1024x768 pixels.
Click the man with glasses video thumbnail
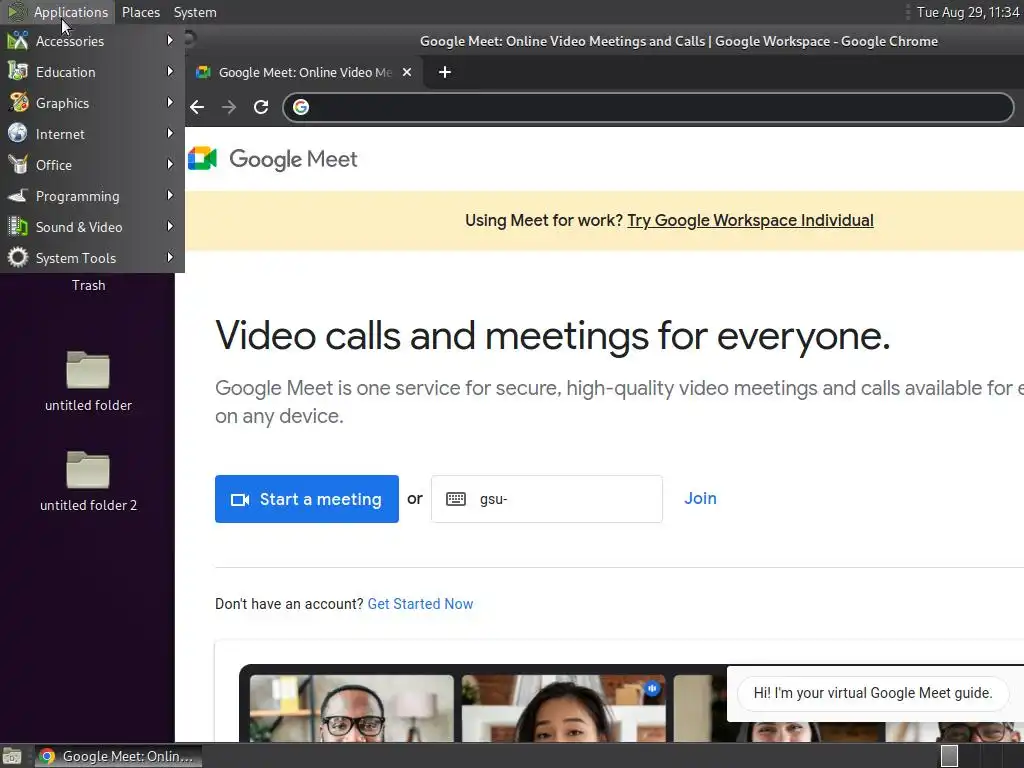point(352,709)
